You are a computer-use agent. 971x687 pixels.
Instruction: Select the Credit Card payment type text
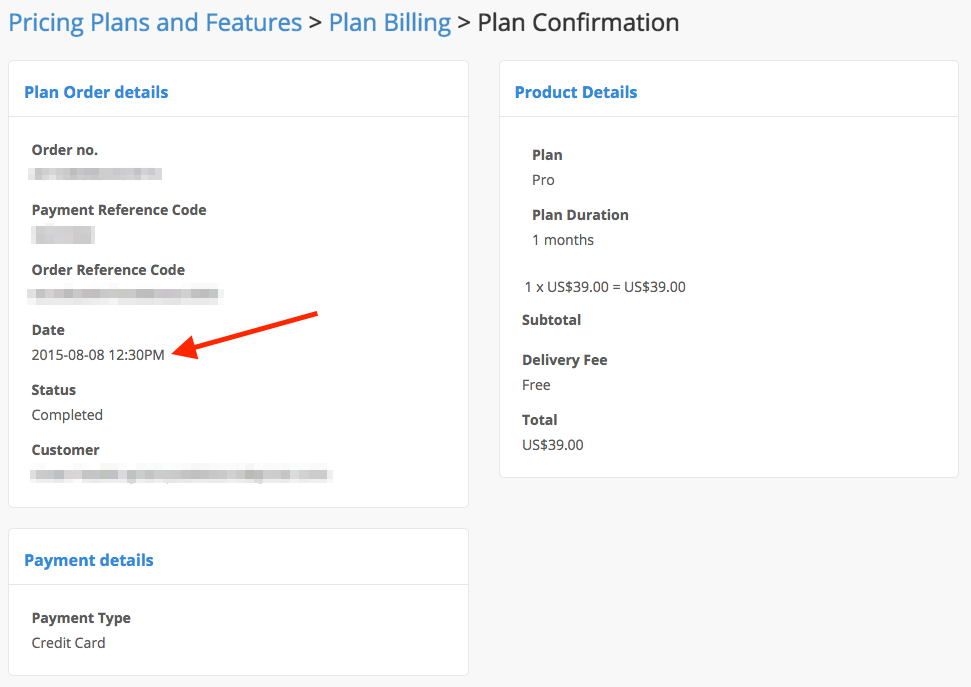click(68, 643)
